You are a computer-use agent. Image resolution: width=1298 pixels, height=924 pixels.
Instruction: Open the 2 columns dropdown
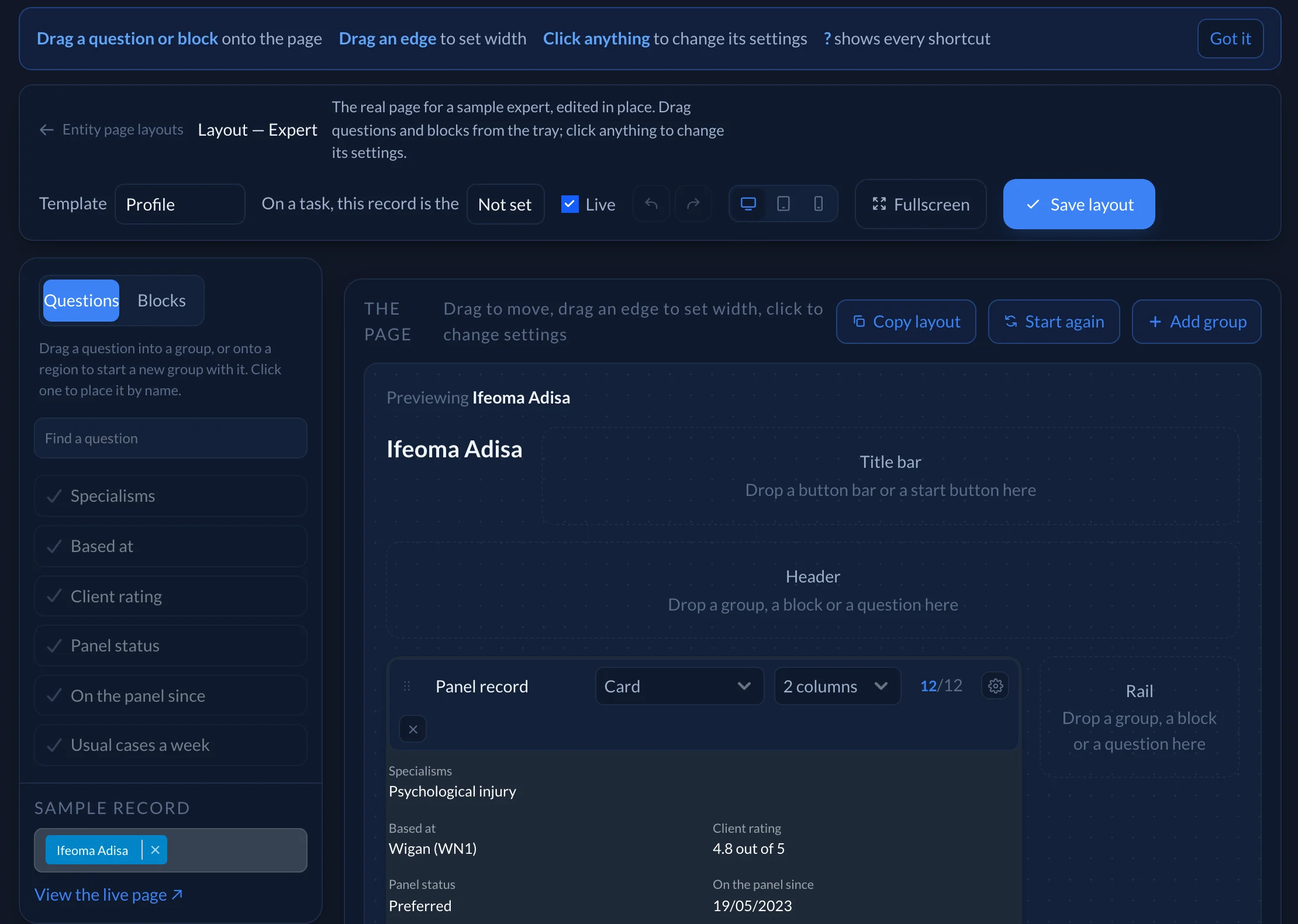[837, 686]
